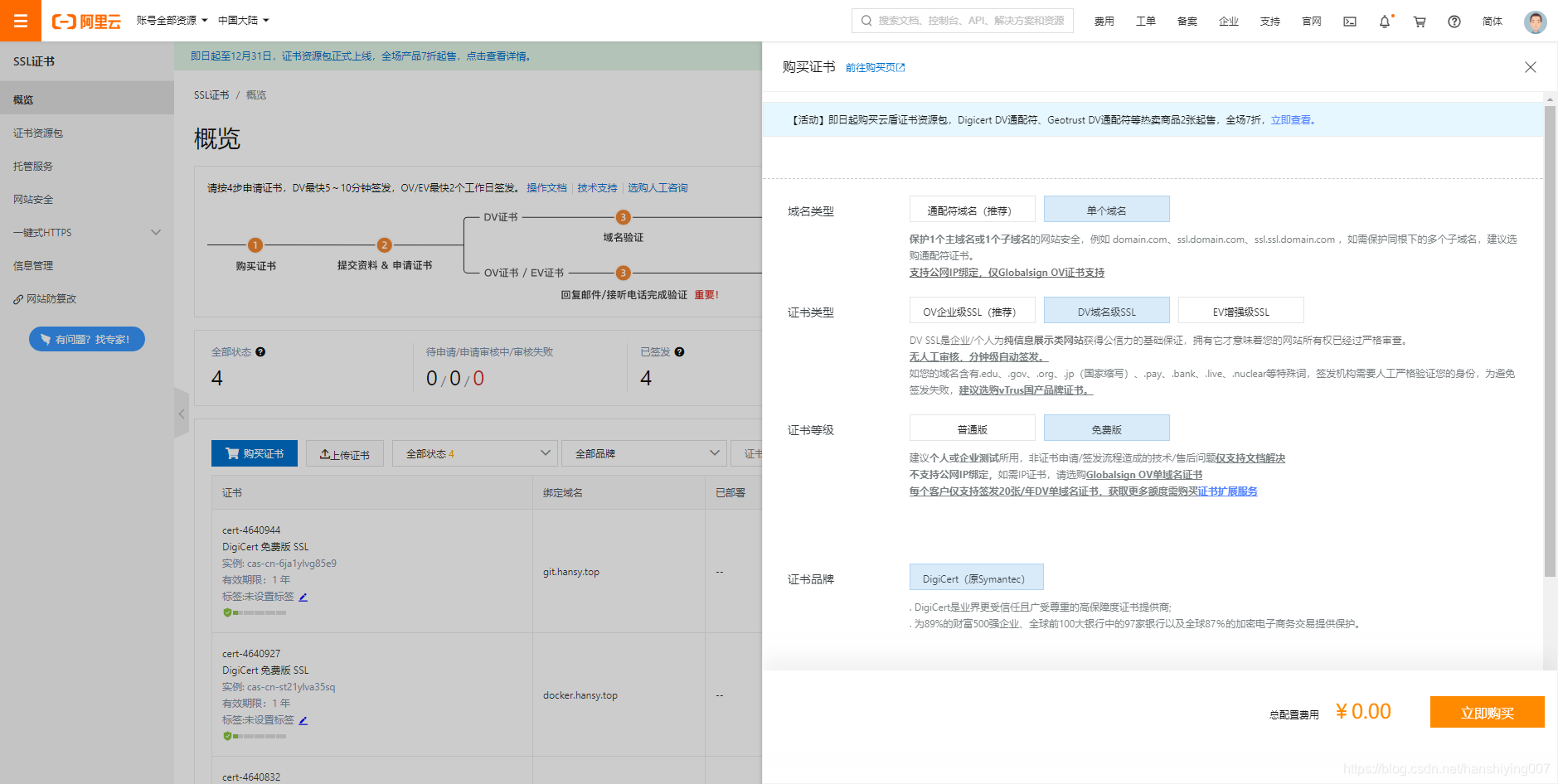Image resolution: width=1558 pixels, height=784 pixels.
Task: Select 普通版 certificate level
Action: (972, 428)
